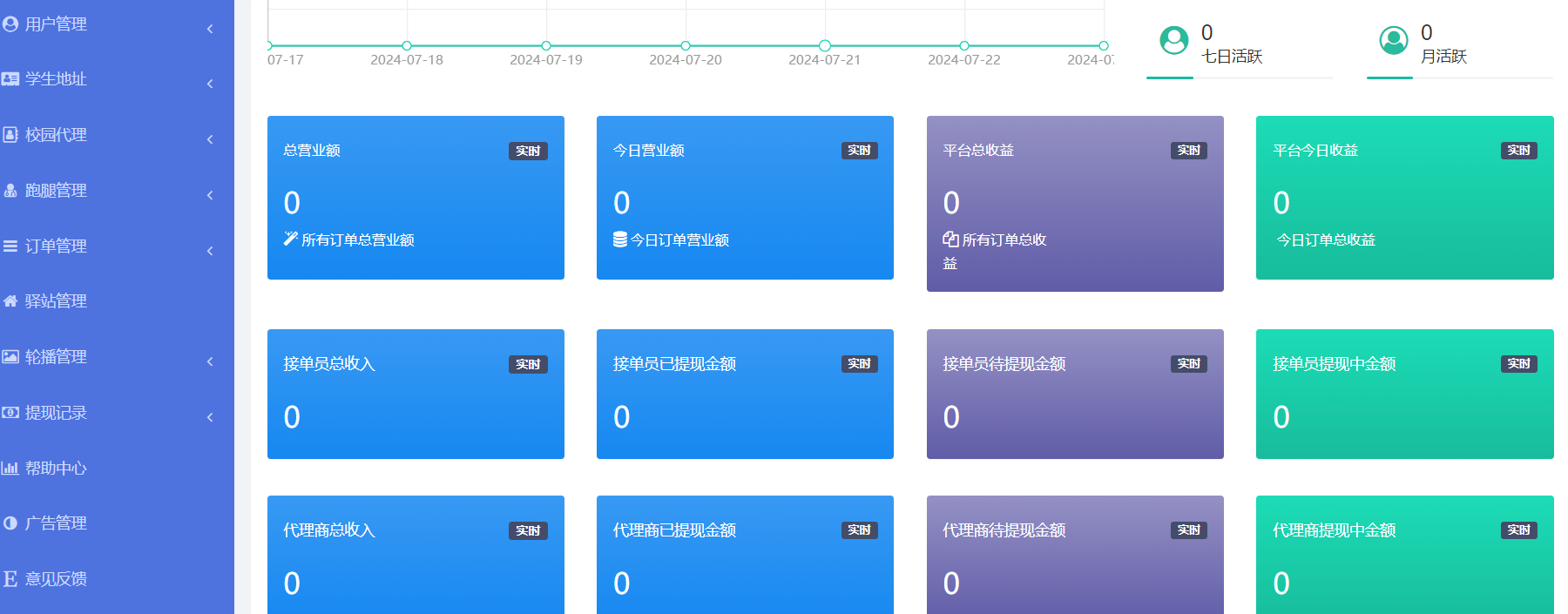
Task: Expand the 用户管理 submenu arrow
Action: click(x=210, y=29)
